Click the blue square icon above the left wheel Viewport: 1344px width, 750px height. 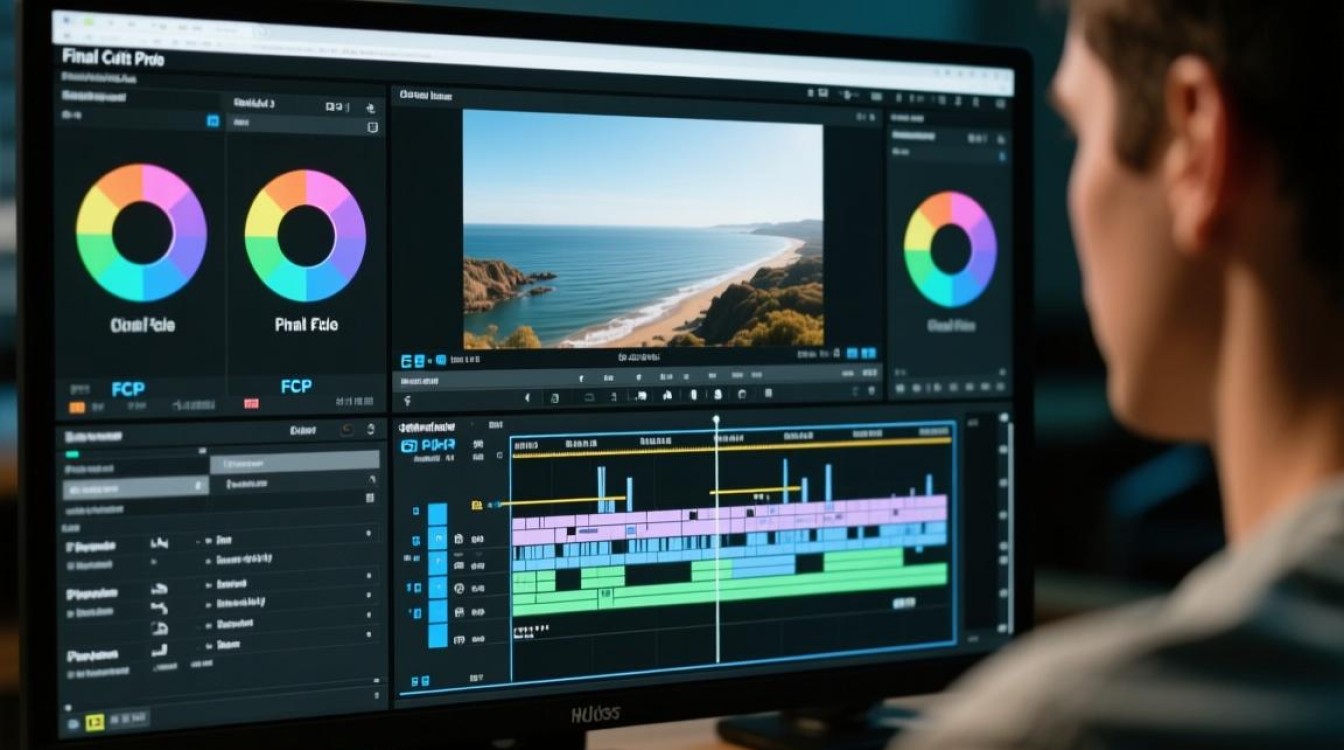coord(212,120)
